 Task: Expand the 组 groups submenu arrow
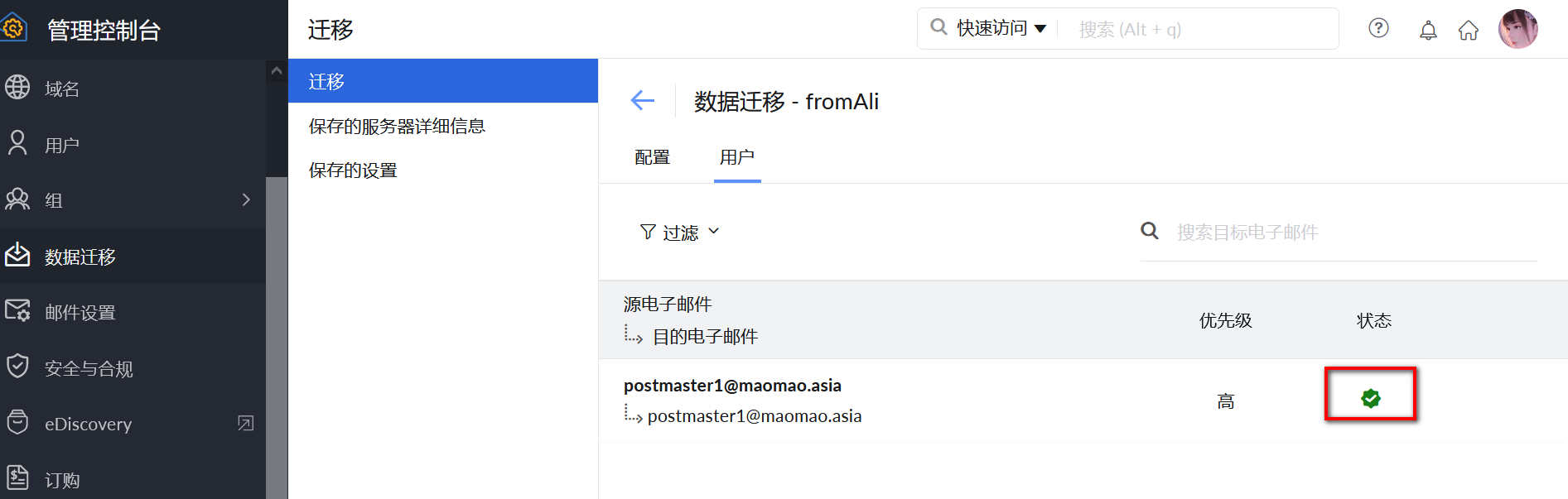[x=246, y=199]
